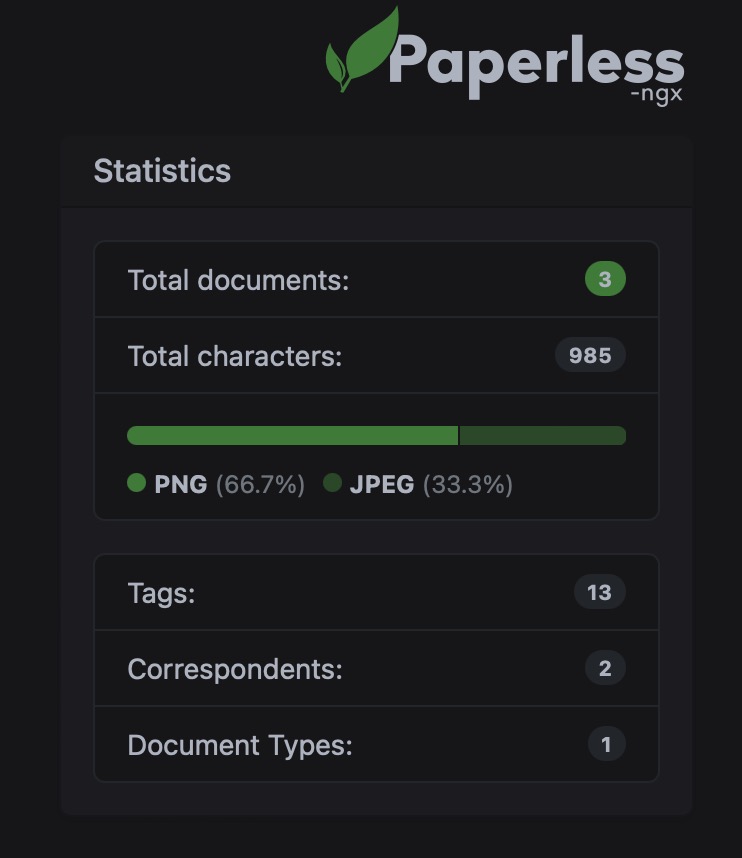Click the Correspondents count badge showing 2
This screenshot has height=858, width=742.
604,668
